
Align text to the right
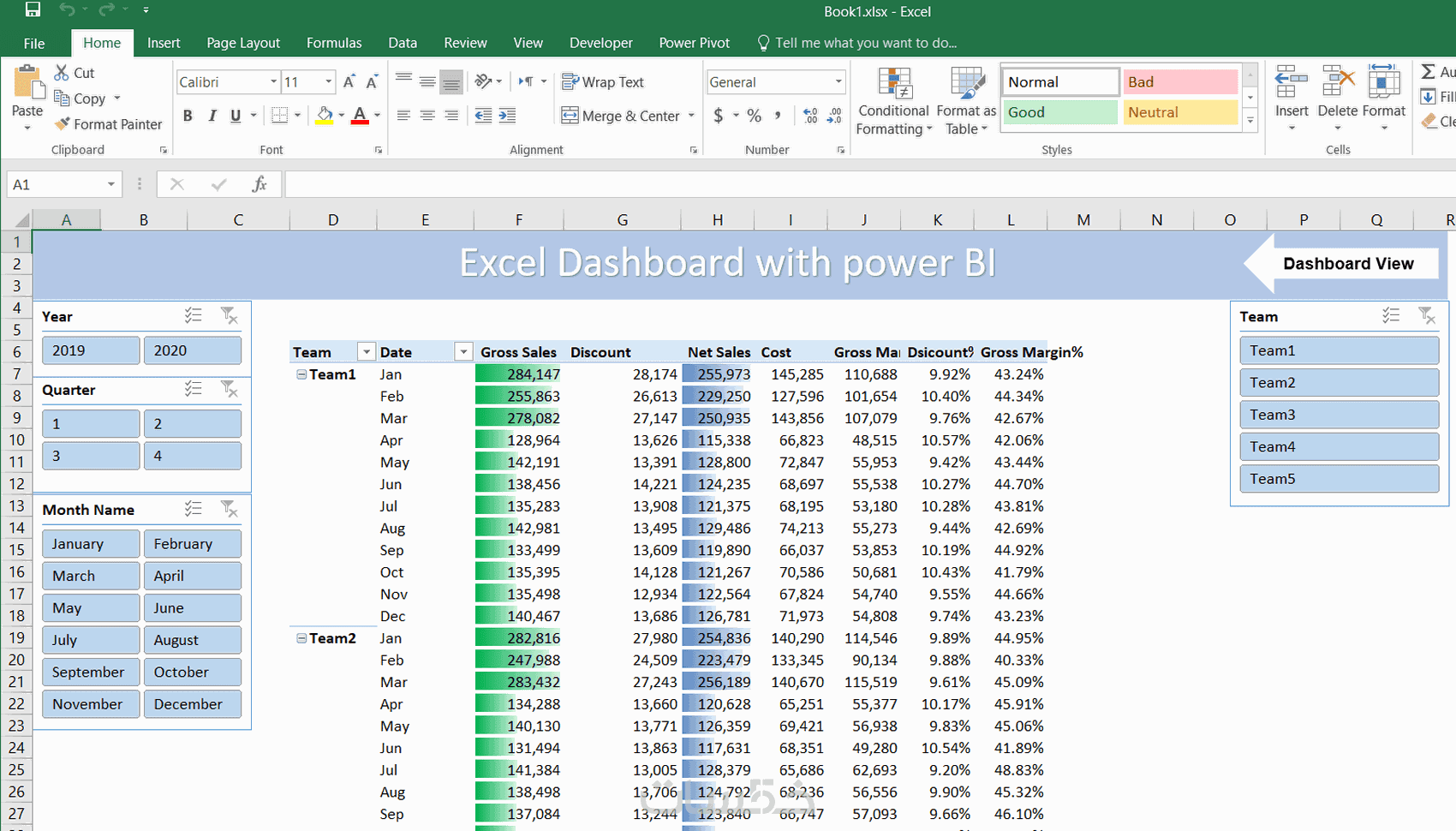(451, 116)
